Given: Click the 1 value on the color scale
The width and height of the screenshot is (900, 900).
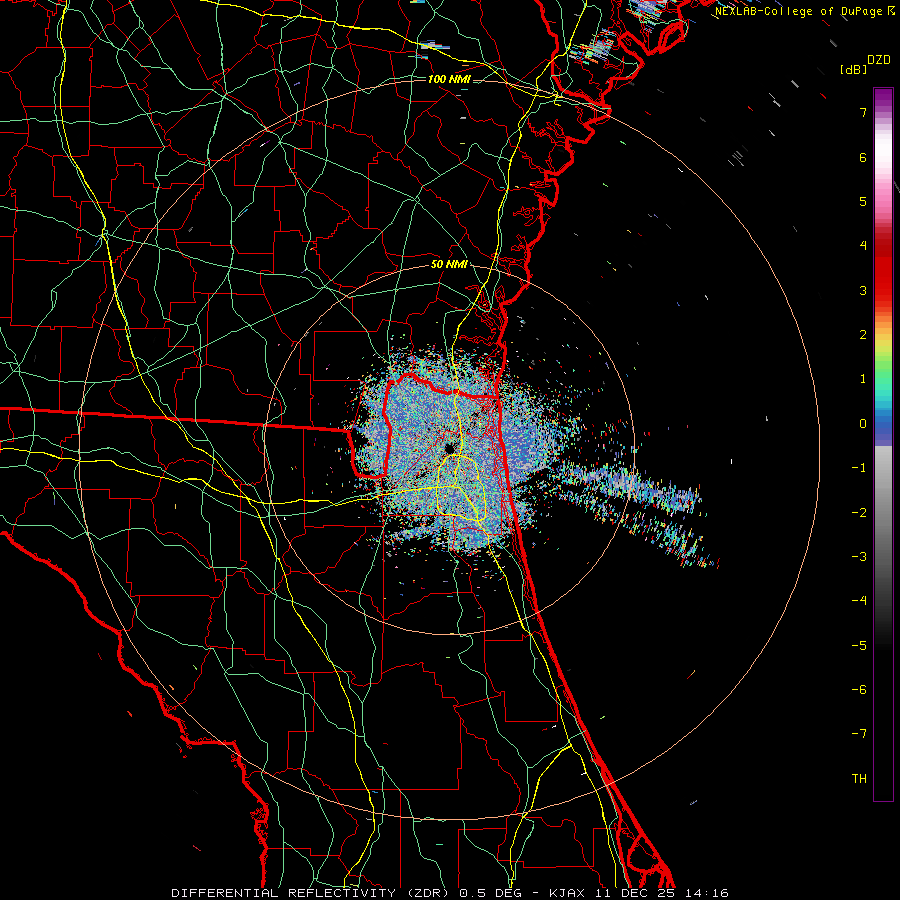Looking at the screenshot, I should click(863, 379).
